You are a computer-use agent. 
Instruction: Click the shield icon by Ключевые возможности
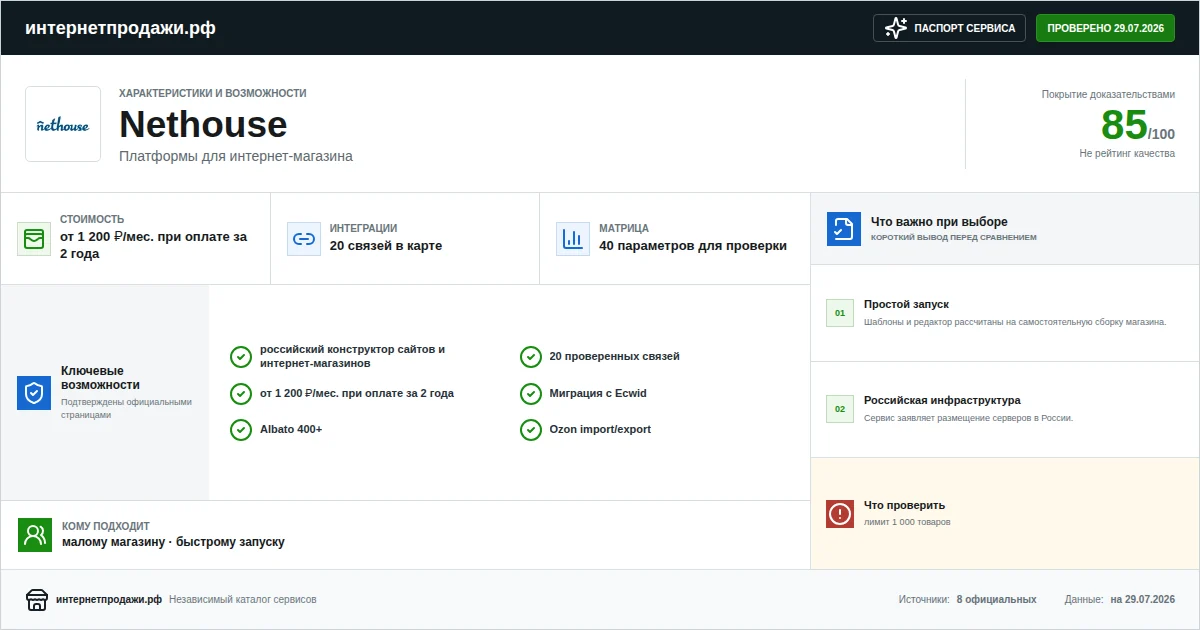[34, 393]
